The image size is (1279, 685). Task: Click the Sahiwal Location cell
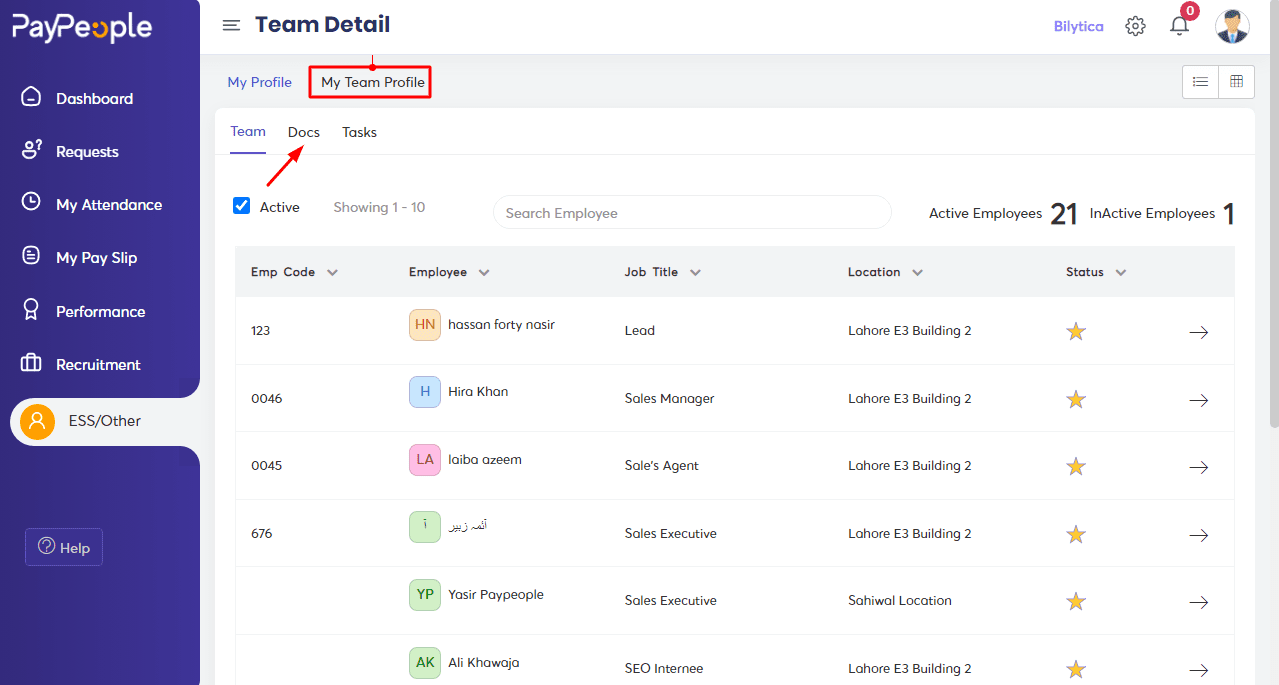pos(900,600)
